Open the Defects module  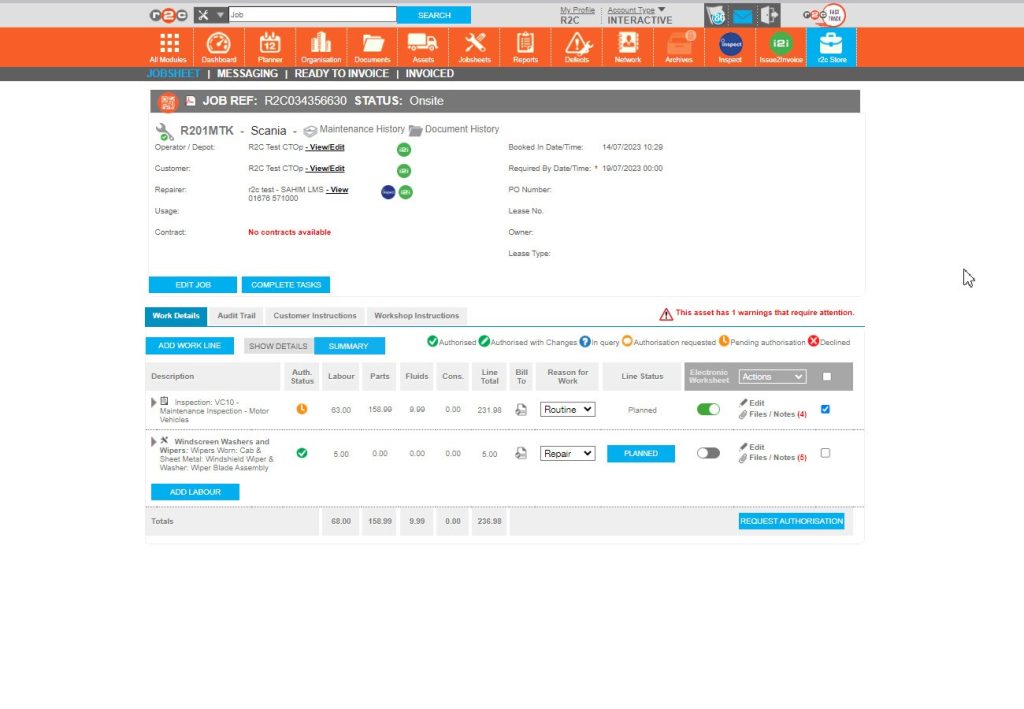(576, 46)
